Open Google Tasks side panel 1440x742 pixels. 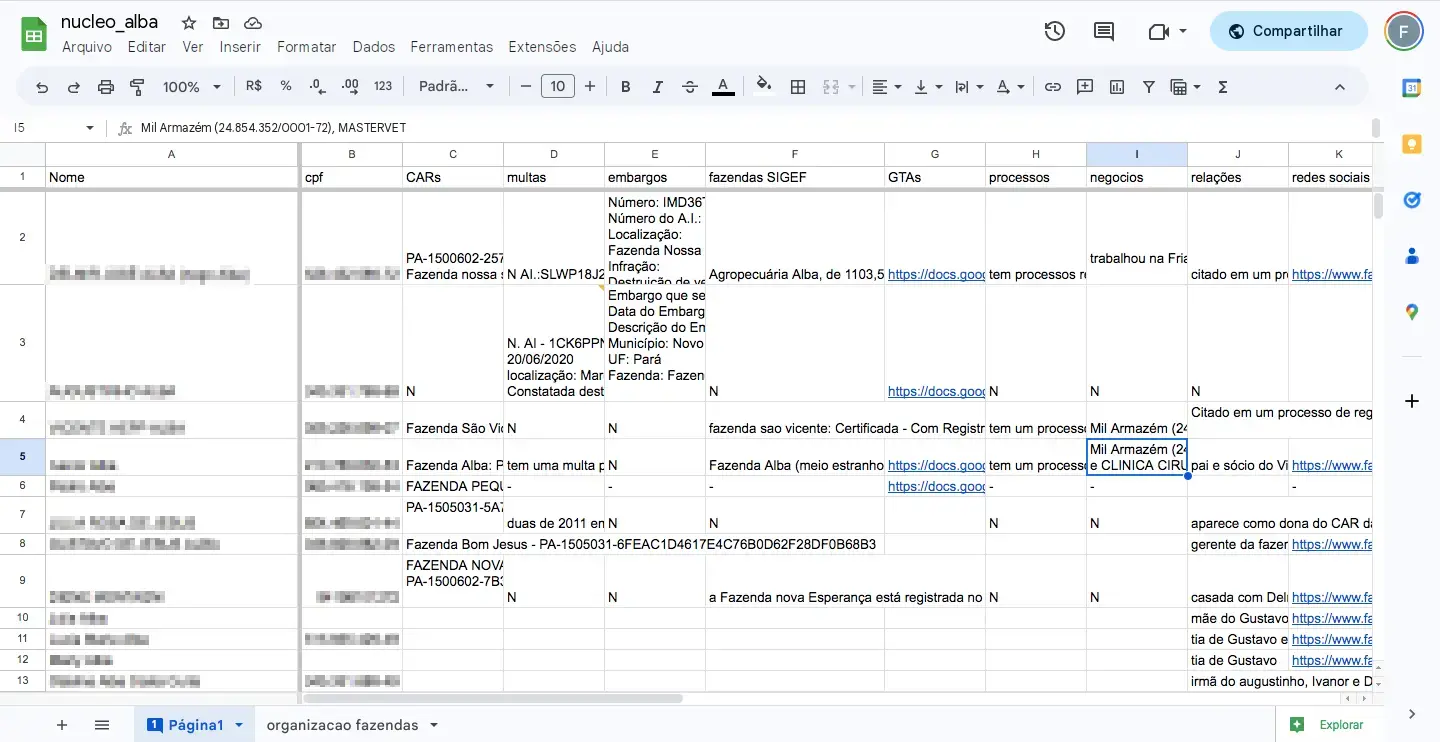point(1412,200)
